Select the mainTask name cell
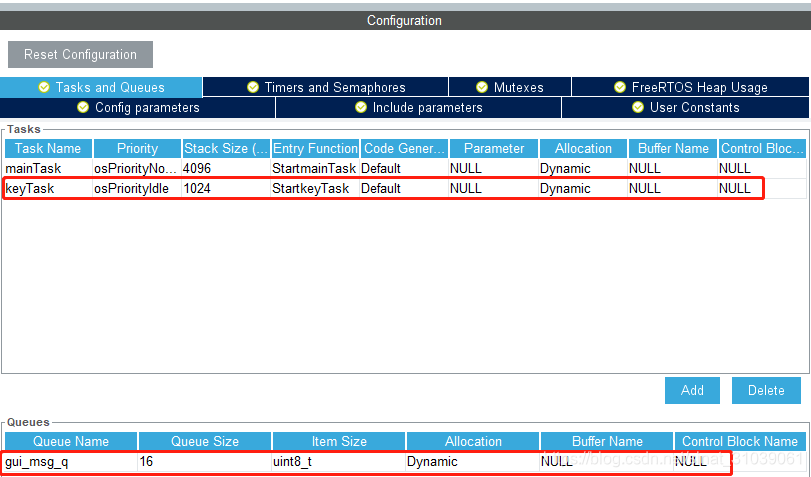 (48, 169)
